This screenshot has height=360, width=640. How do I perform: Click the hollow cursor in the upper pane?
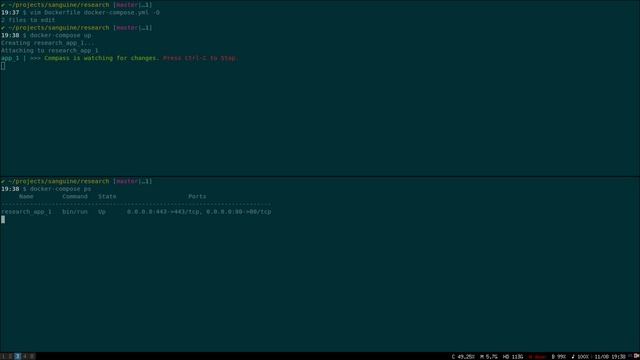(x=3, y=66)
